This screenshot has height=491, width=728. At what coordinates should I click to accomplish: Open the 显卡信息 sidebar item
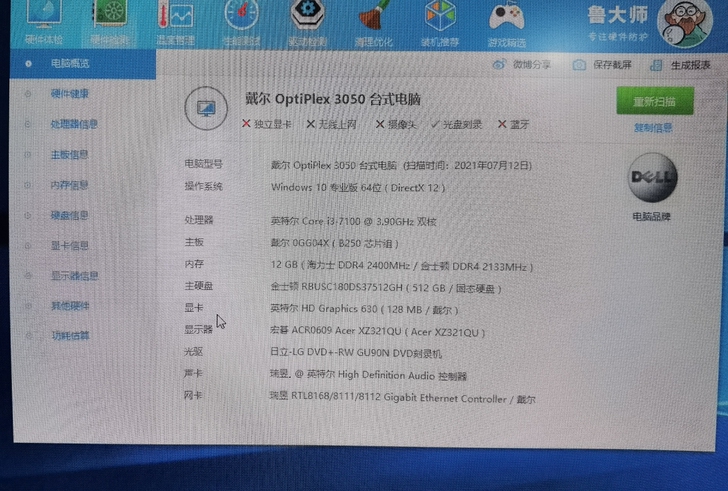click(70, 246)
